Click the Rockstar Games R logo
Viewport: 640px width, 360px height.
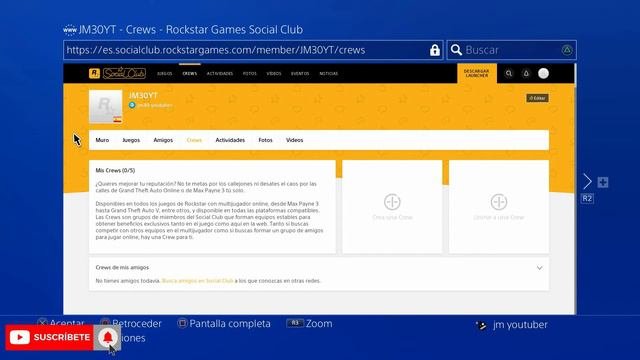pyautogui.click(x=94, y=73)
